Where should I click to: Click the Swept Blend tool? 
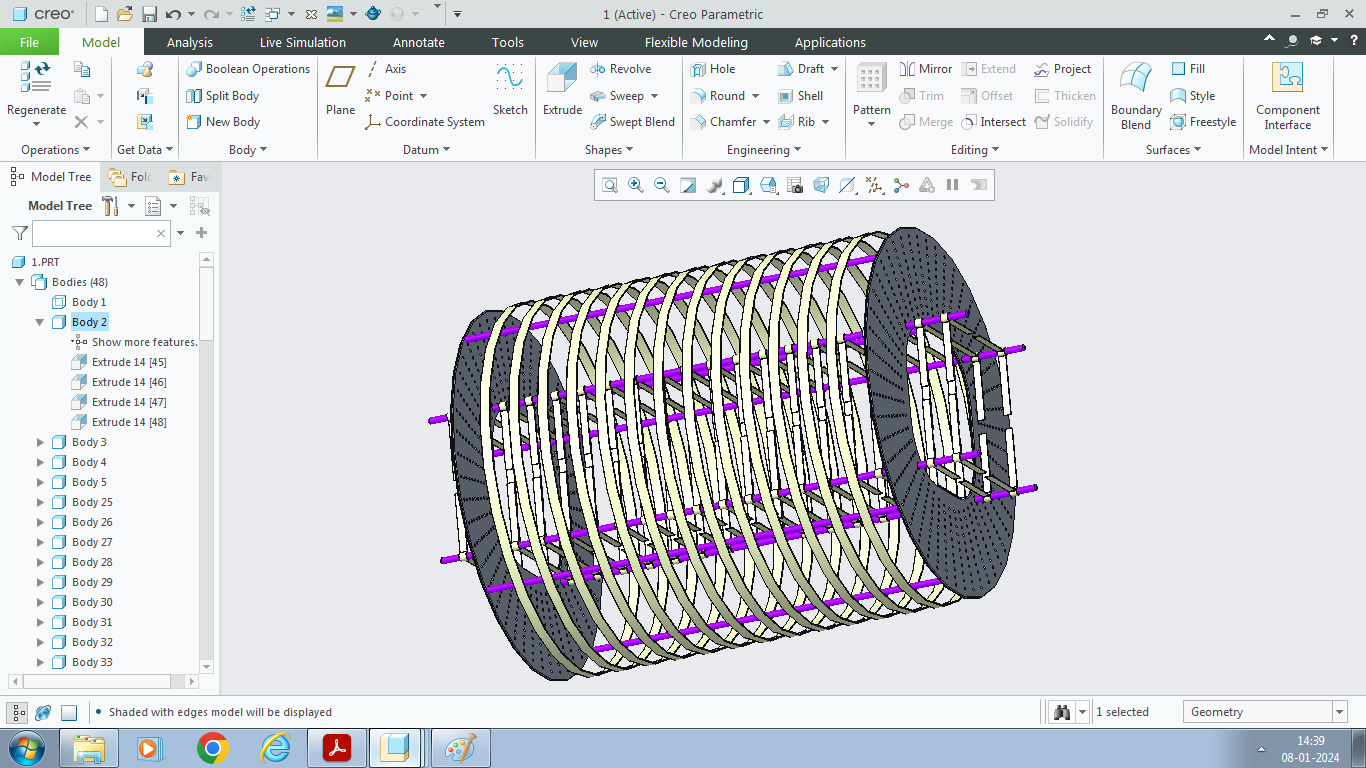click(x=632, y=122)
